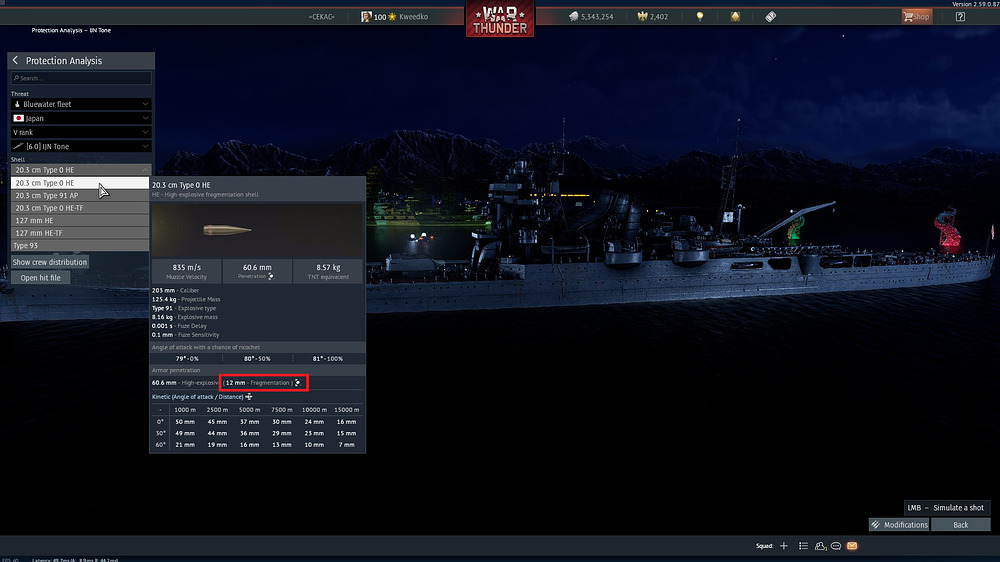Open the IJN Tone vehicle dropdown
This screenshot has width=1000, height=562.
point(81,146)
